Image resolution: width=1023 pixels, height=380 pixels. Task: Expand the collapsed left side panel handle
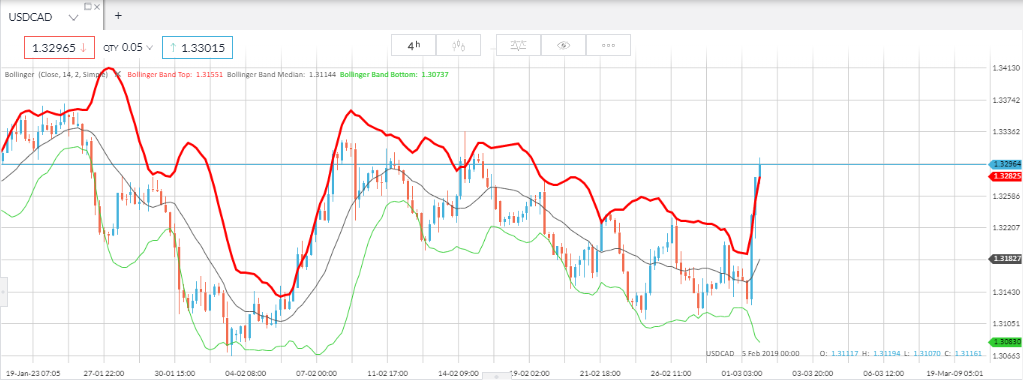[3, 291]
